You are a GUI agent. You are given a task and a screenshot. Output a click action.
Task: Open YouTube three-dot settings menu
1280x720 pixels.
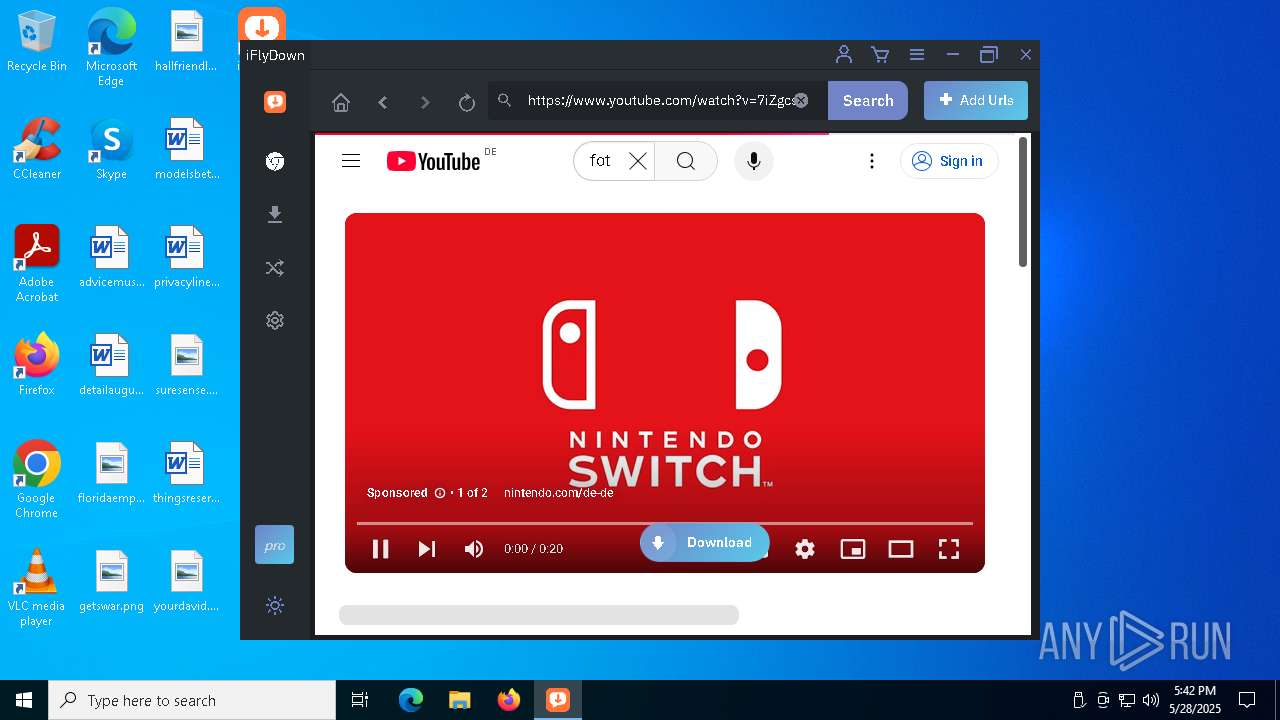(x=872, y=161)
